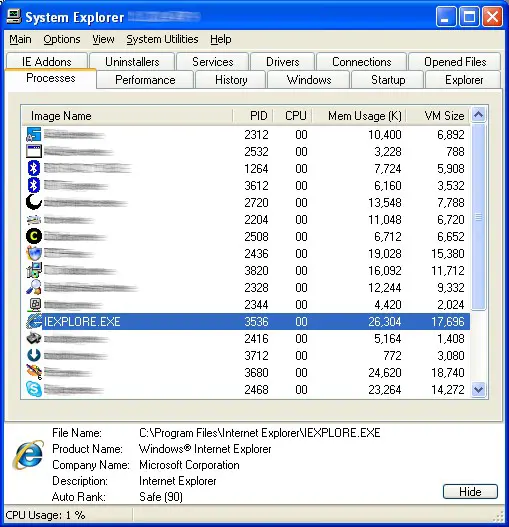Click the shield icon in the PID 2436 row
Image resolution: width=509 pixels, height=527 pixels.
34,253
